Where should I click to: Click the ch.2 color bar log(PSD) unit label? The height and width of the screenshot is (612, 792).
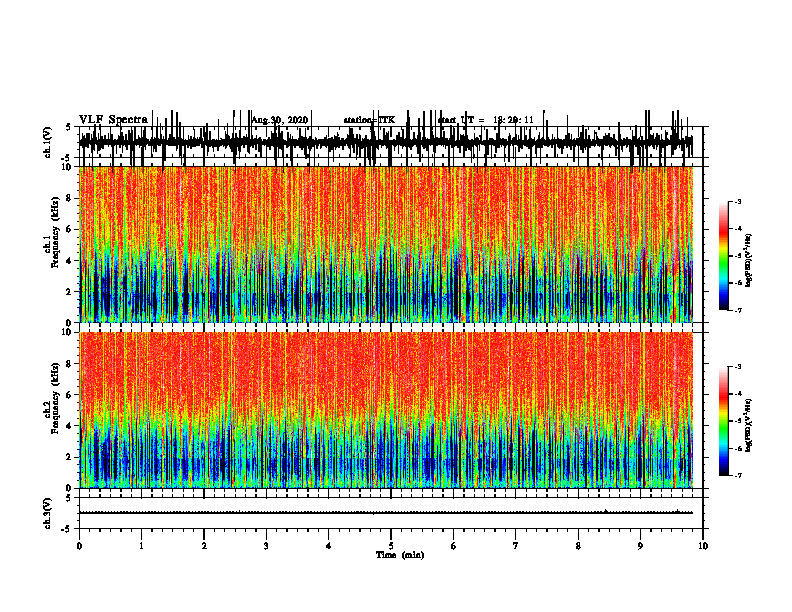(749, 425)
